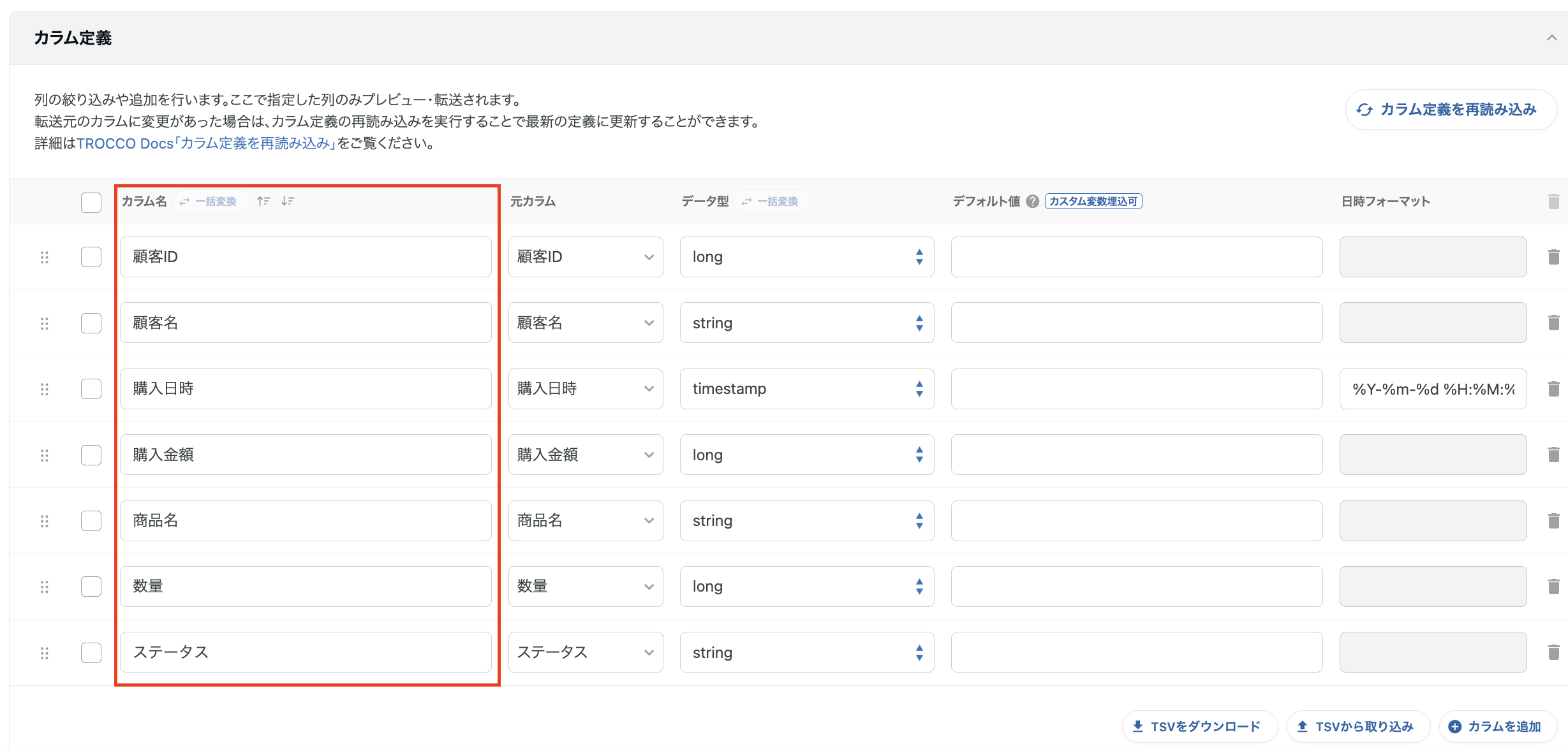Viewport: 1568px width, 751px height.
Task: Change data type of 購入日時 from timestamp
Action: [807, 389]
